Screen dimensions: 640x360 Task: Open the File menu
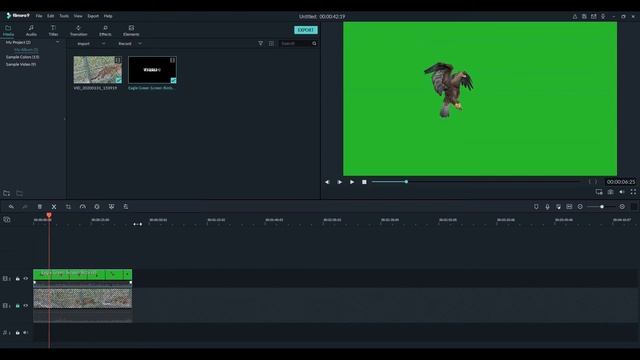[39, 16]
